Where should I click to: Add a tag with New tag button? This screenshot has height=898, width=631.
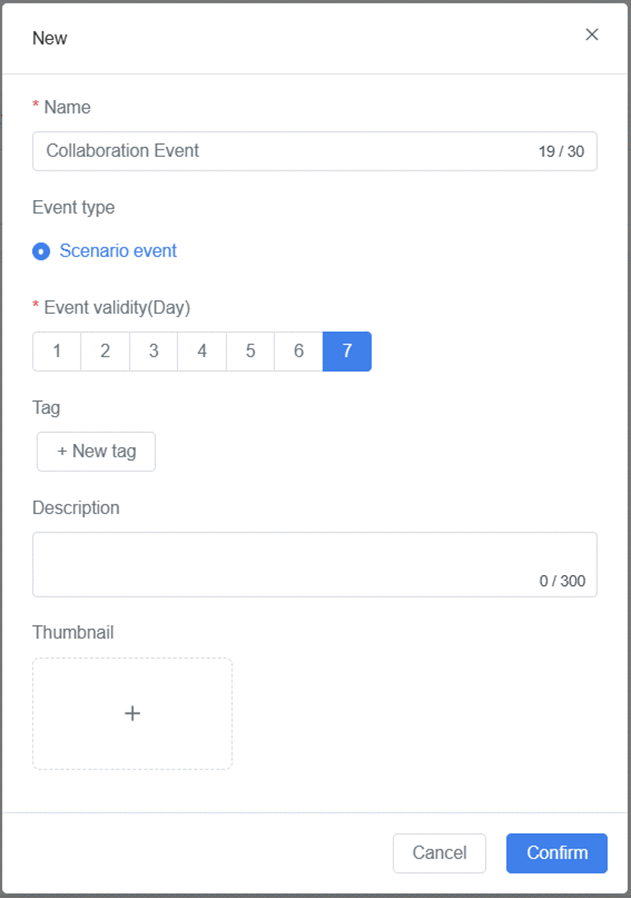click(x=96, y=451)
